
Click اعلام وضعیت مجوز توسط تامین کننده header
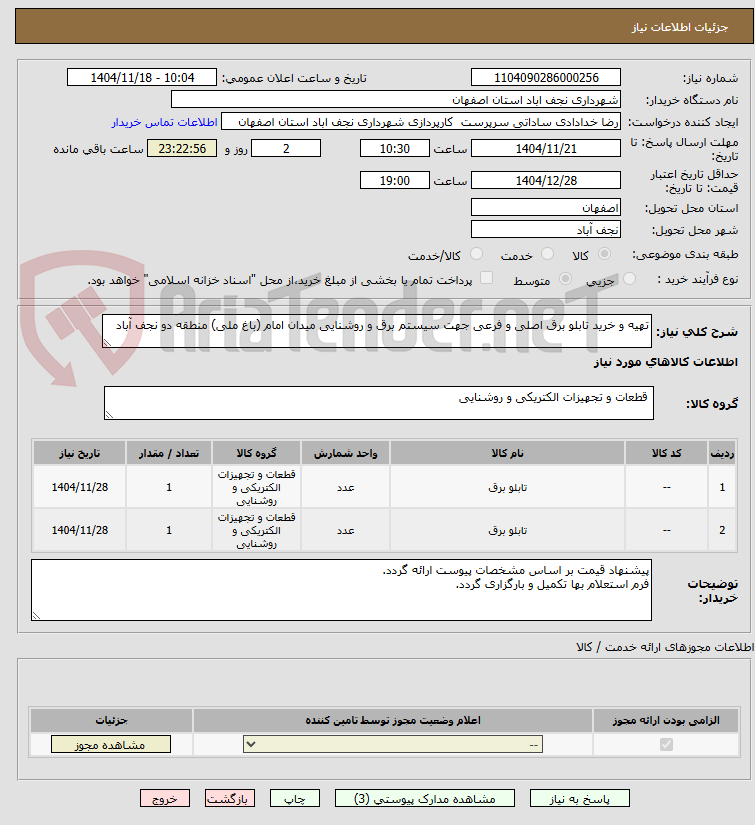(392, 720)
